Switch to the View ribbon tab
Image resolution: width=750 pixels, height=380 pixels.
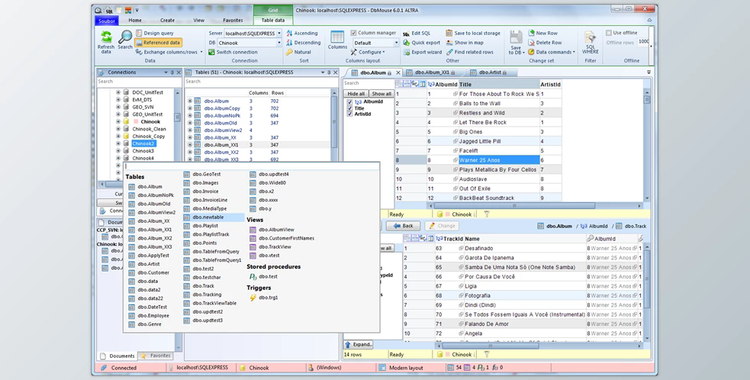[x=199, y=21]
